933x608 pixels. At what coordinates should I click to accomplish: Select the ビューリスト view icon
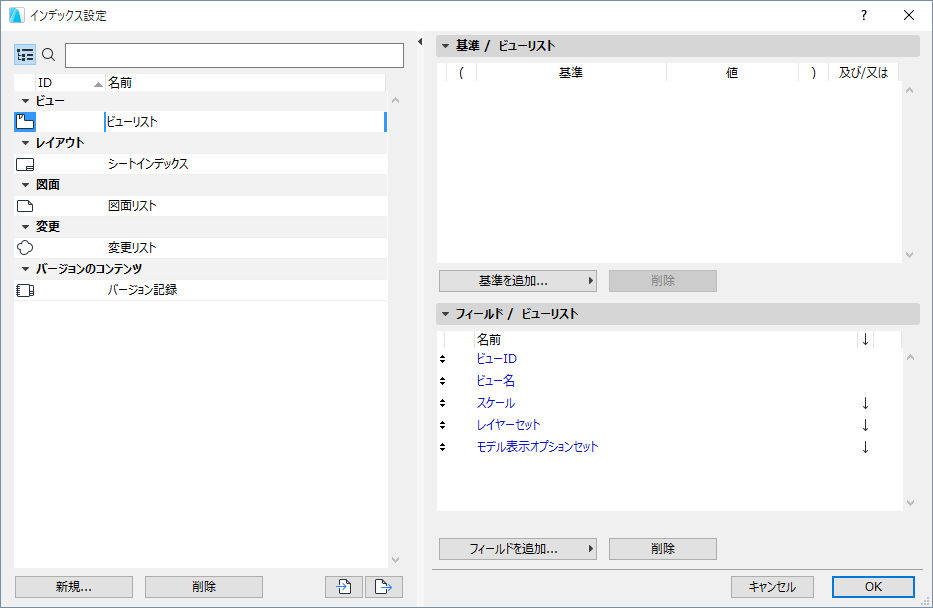pyautogui.click(x=25, y=121)
